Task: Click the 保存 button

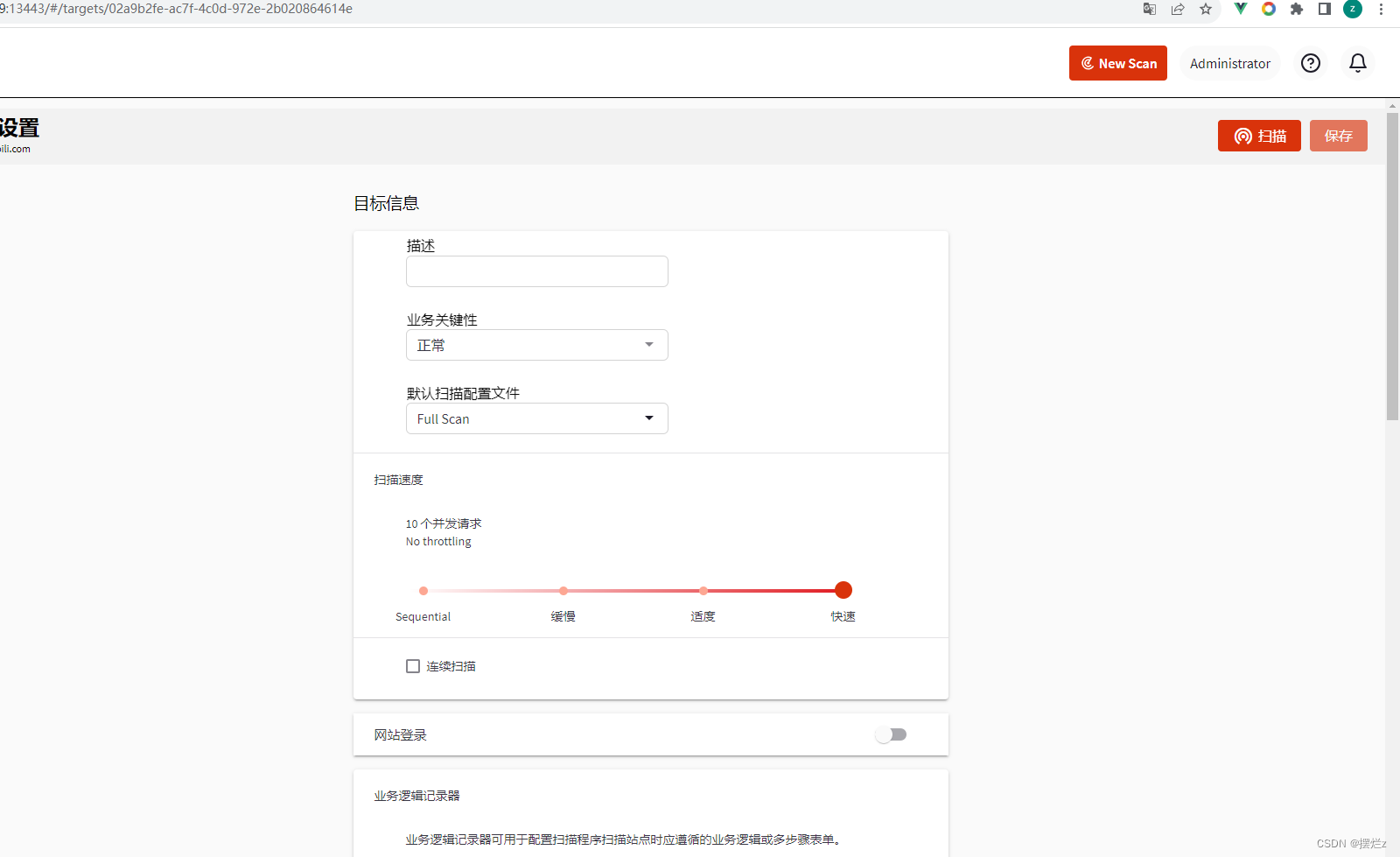Action: pyautogui.click(x=1338, y=136)
